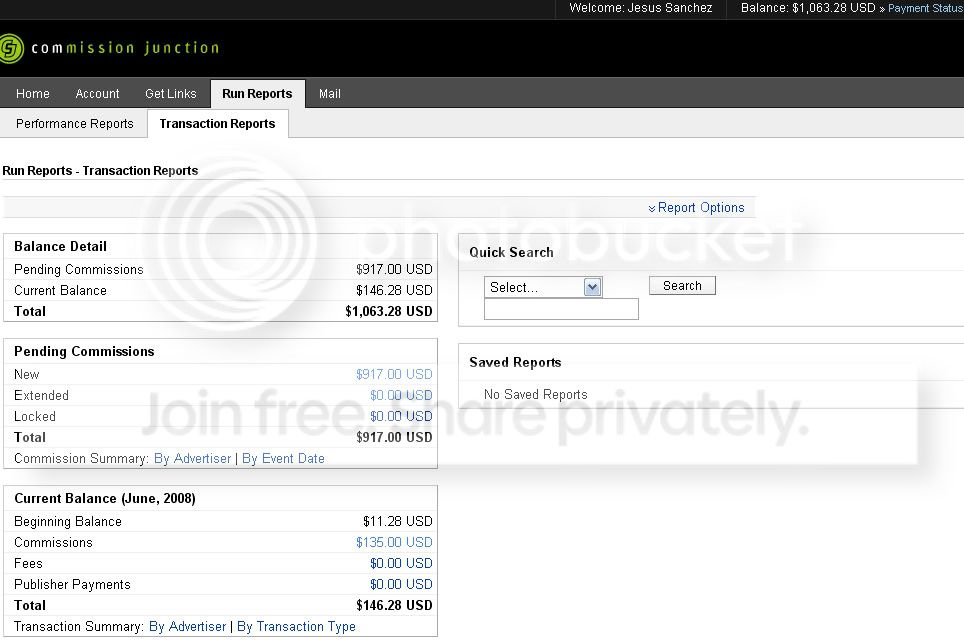Image resolution: width=964 pixels, height=640 pixels.
Task: Click the Quick Search heading
Action: click(x=512, y=252)
